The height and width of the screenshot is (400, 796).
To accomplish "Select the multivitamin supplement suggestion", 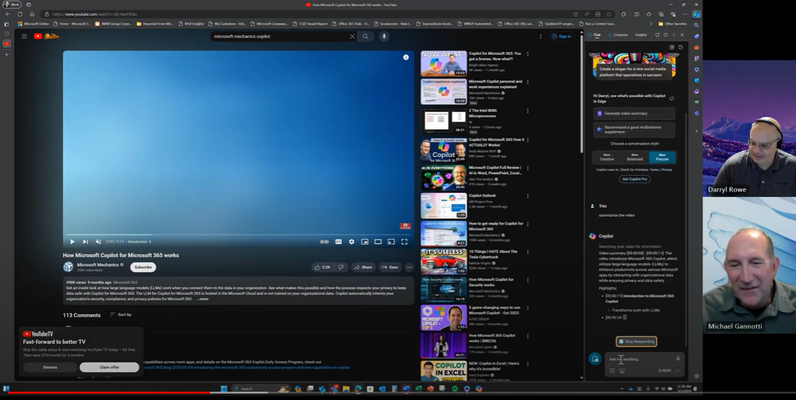I will 634,129.
